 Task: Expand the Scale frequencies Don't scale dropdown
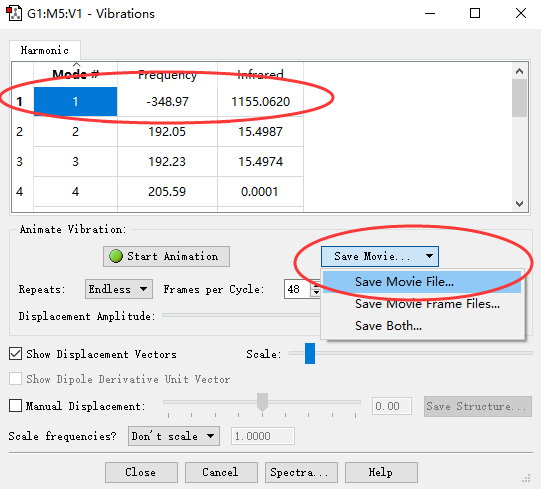pyautogui.click(x=174, y=436)
